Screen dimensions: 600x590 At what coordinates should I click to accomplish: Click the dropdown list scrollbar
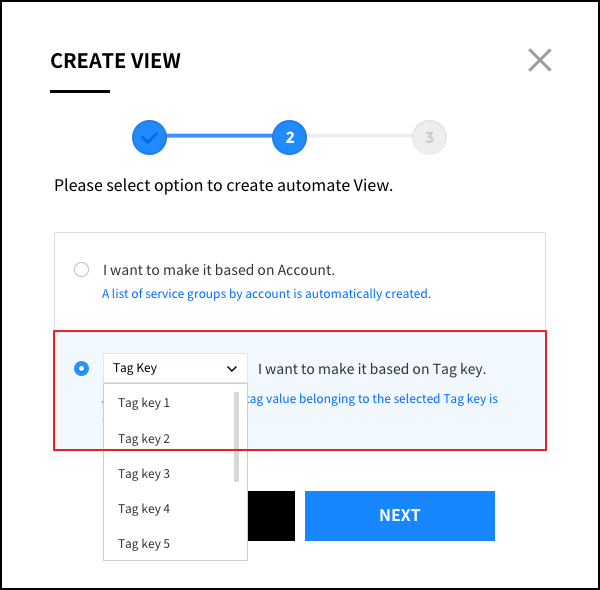[237, 437]
